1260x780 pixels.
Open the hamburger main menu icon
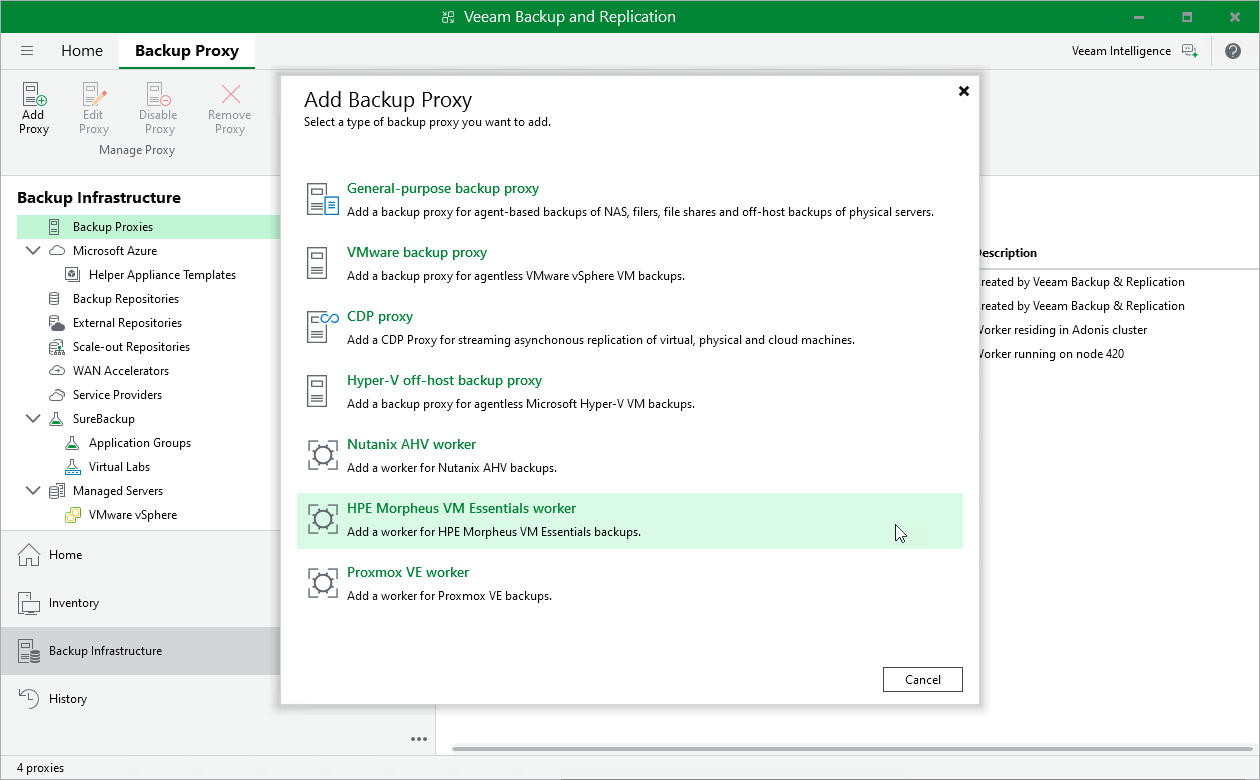[x=27, y=51]
